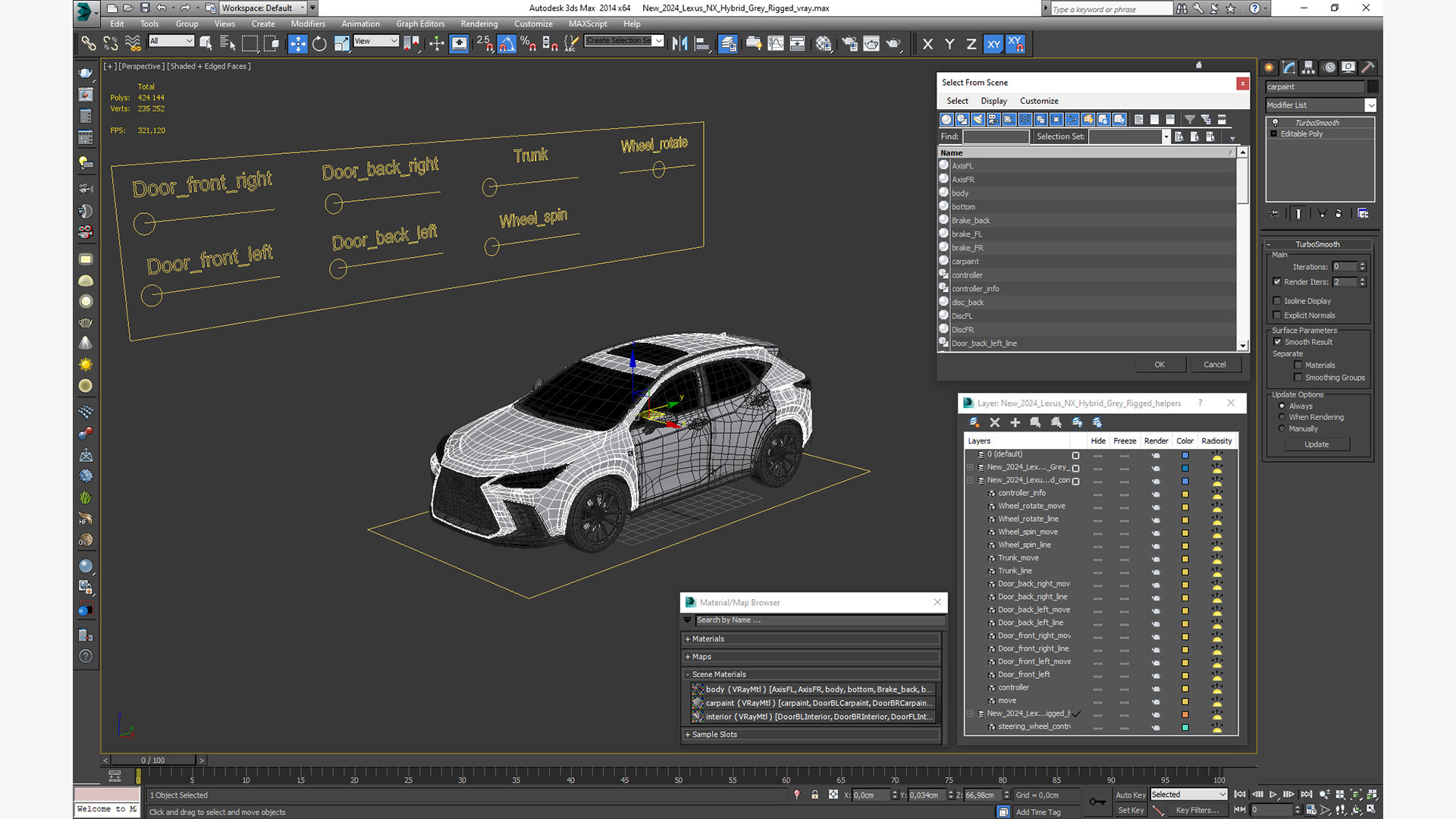Toggle the Angle Snap tool
This screenshot has height=819, width=1456.
[507, 44]
